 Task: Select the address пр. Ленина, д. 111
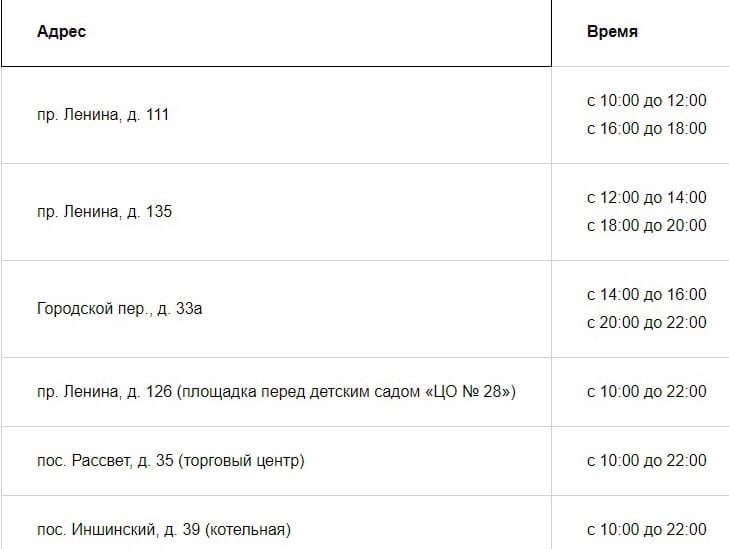[x=103, y=115]
